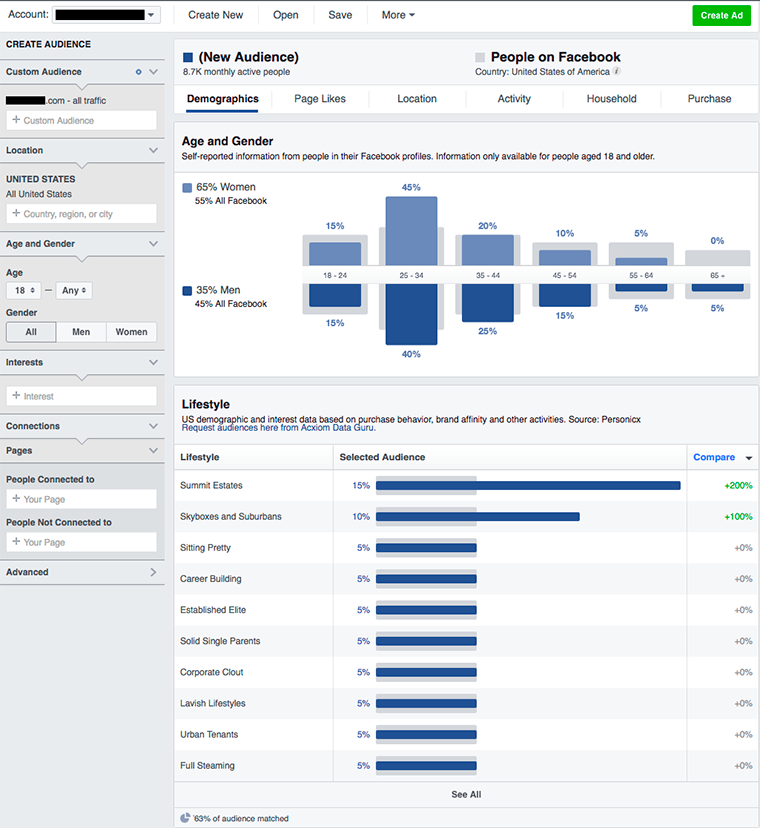Expand the Advanced section arrow
760x828 pixels.
(x=154, y=572)
